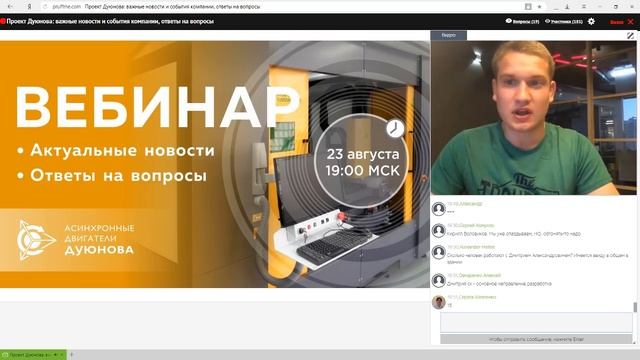The height and width of the screenshot is (360, 640).
Task: Click the chat vertical scrollbar thumb
Action: pos(635,307)
